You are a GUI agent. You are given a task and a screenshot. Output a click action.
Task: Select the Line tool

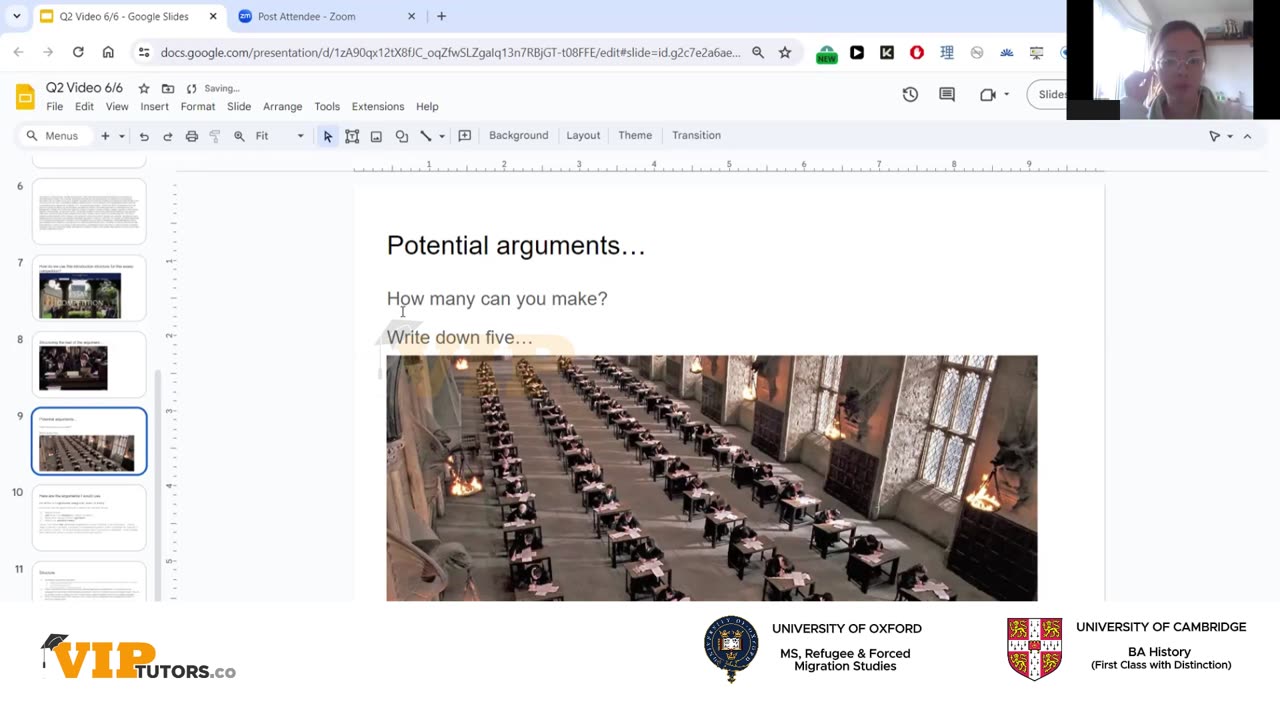click(x=425, y=136)
